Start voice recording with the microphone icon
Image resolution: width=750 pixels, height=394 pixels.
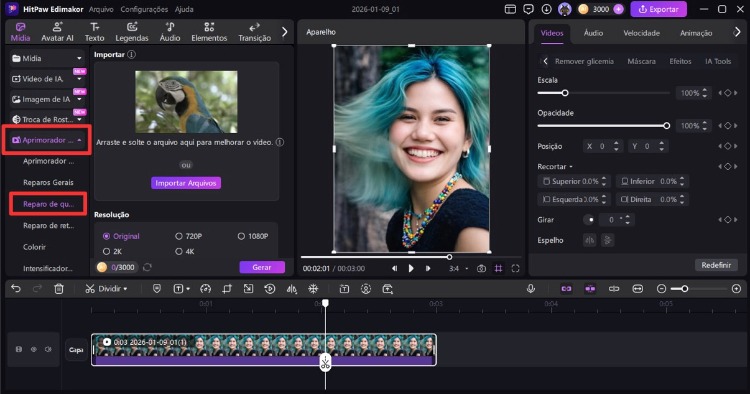(530, 289)
